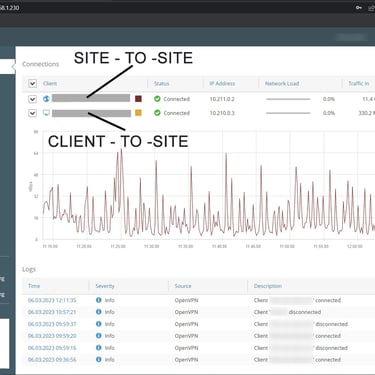Click the Connections section heading
This screenshot has width=375, height=375.
[41, 64]
